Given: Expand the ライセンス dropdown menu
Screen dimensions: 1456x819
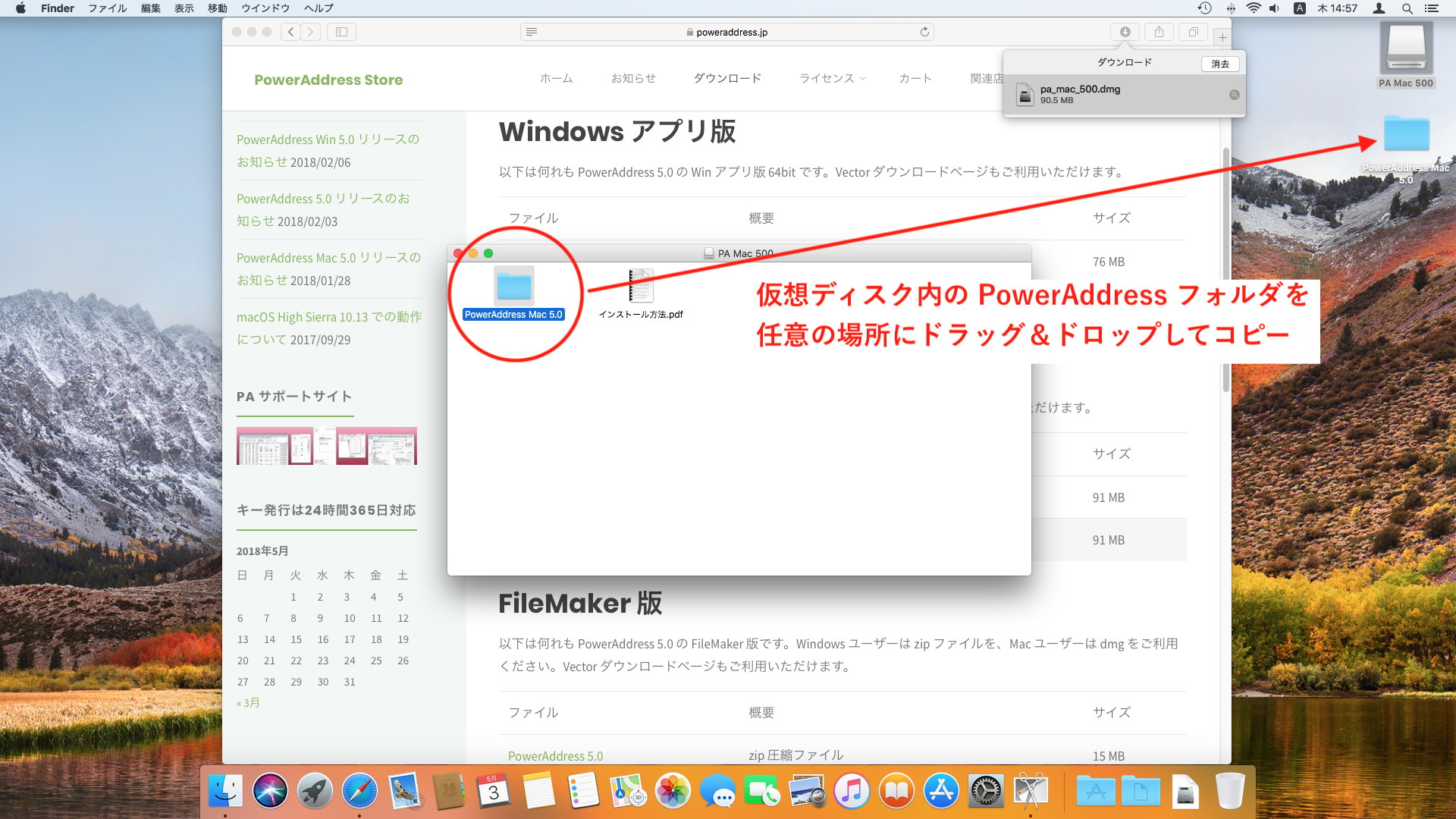Looking at the screenshot, I should click(x=832, y=78).
